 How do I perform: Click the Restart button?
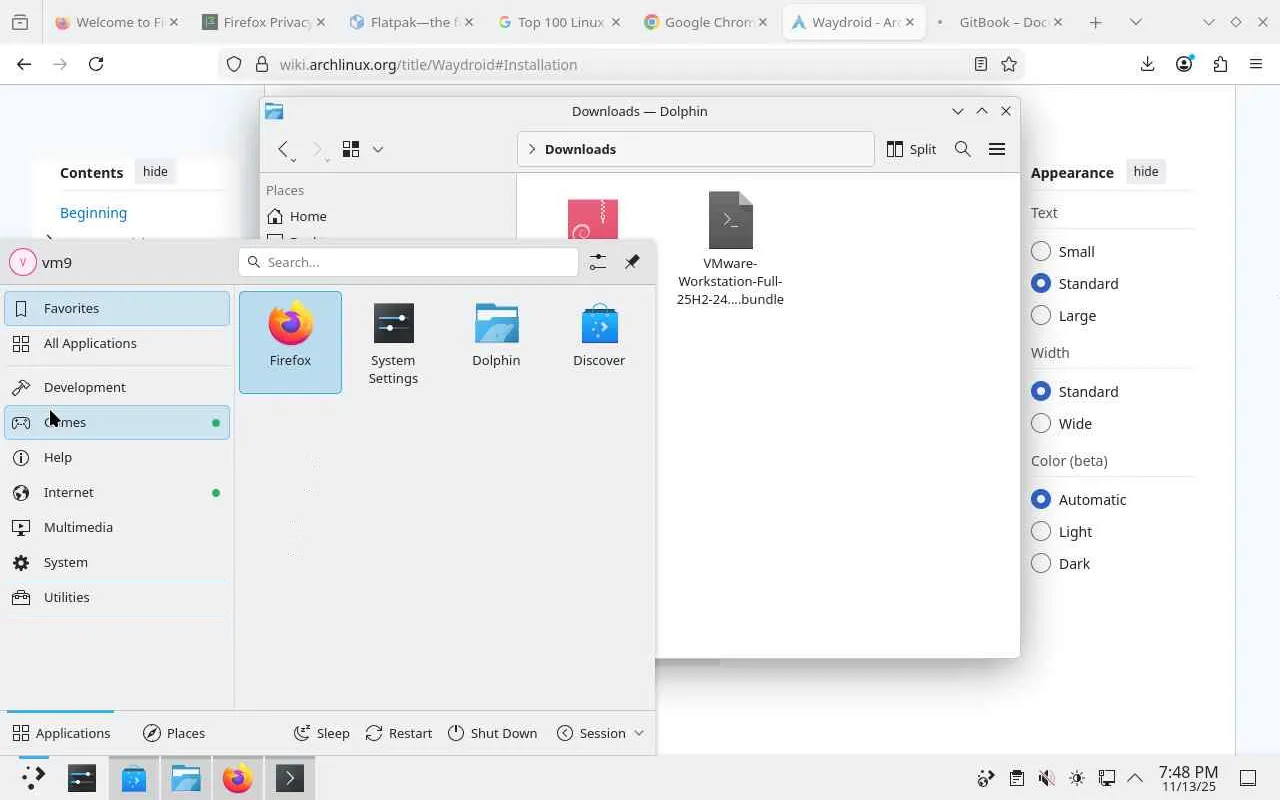[x=399, y=733]
